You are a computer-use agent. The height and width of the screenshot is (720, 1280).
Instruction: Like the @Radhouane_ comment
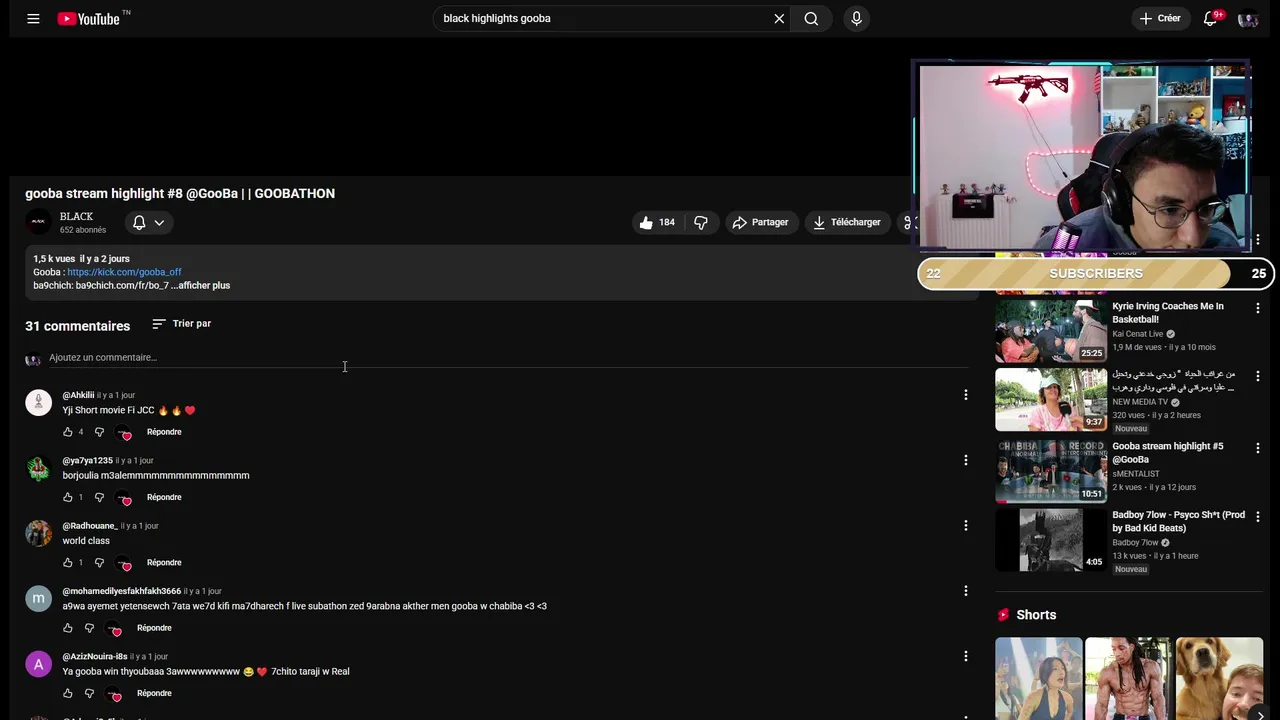[68, 562]
